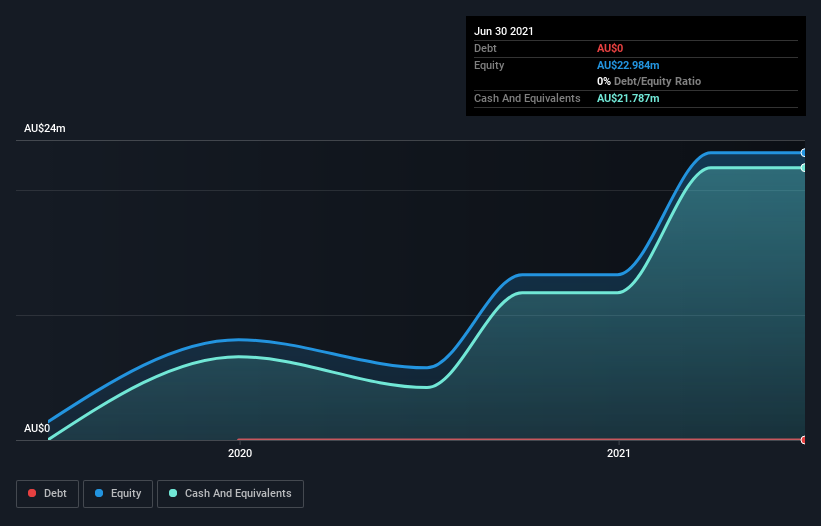821x526 pixels.
Task: Toggle Cash And Equivalents legend button
Action: [x=230, y=494]
